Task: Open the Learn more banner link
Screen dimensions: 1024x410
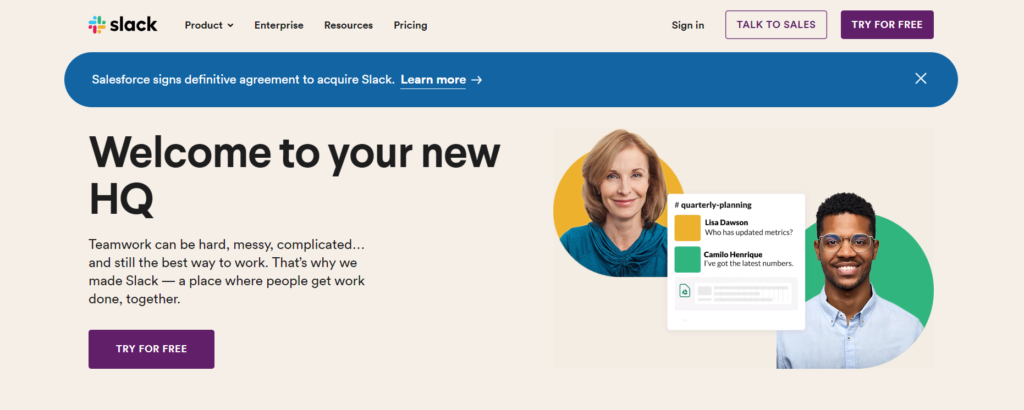Action: click(433, 80)
